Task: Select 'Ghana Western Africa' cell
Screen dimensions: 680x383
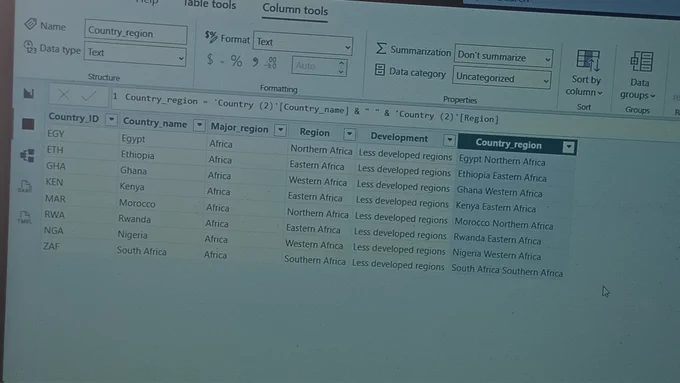Action: click(500, 192)
